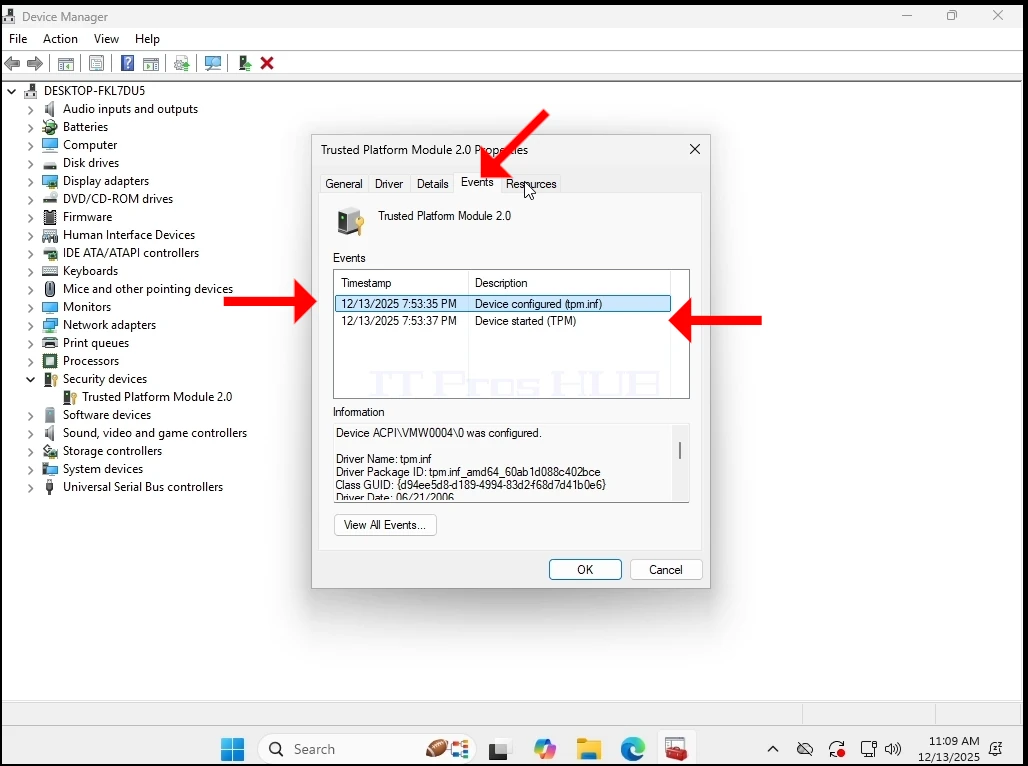The image size is (1028, 766).
Task: Close the TPM properties dialog with X
Action: pos(695,150)
